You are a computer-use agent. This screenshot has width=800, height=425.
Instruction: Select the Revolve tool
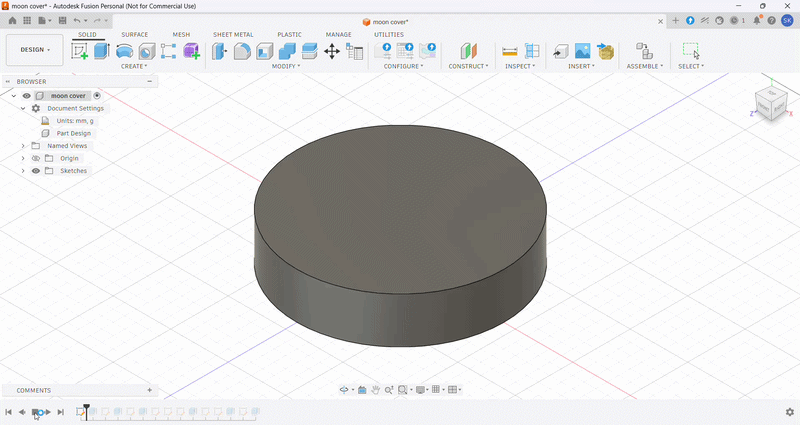point(124,51)
